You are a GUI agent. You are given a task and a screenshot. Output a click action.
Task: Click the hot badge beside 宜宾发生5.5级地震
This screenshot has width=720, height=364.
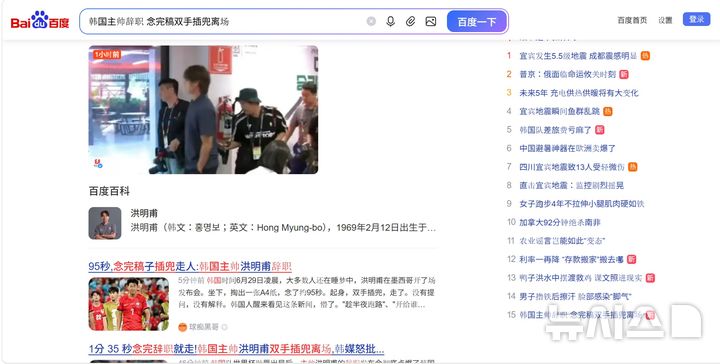pos(645,56)
